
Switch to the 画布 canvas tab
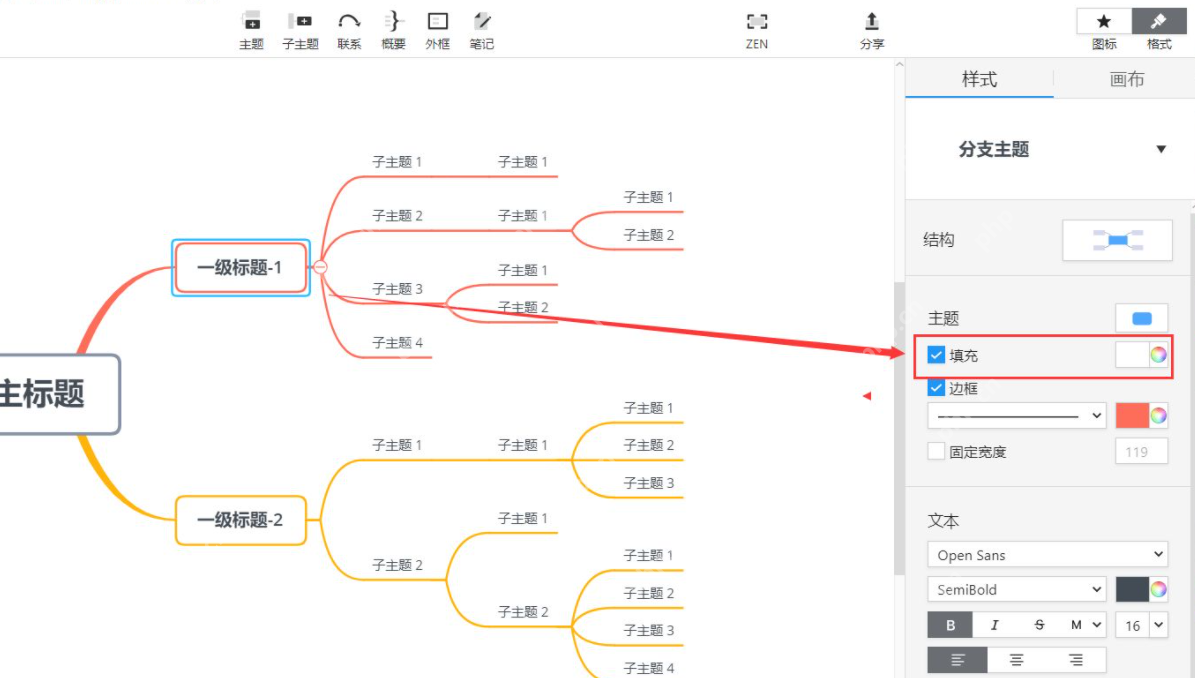1127,79
